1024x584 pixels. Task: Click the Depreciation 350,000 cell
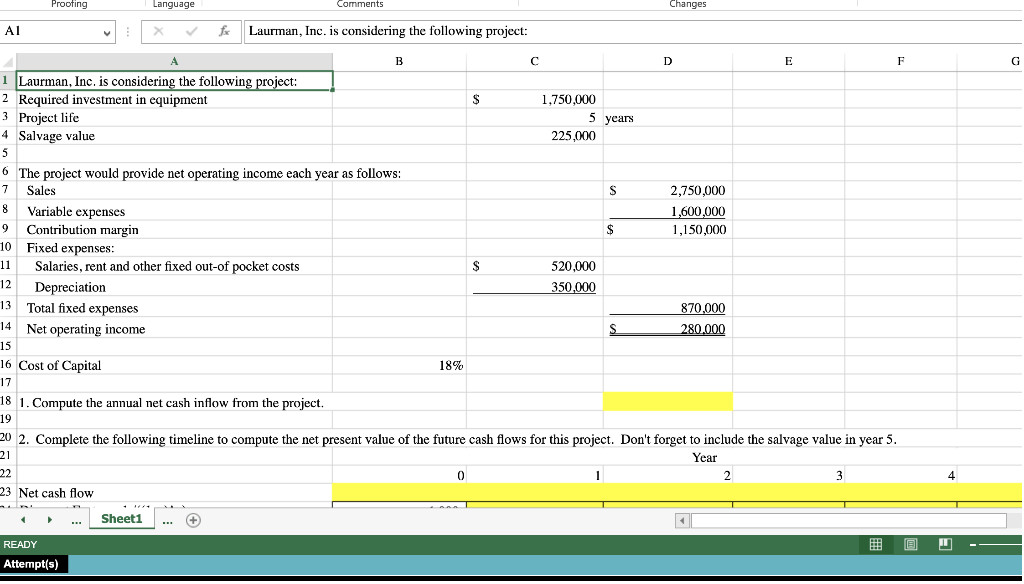click(534, 287)
